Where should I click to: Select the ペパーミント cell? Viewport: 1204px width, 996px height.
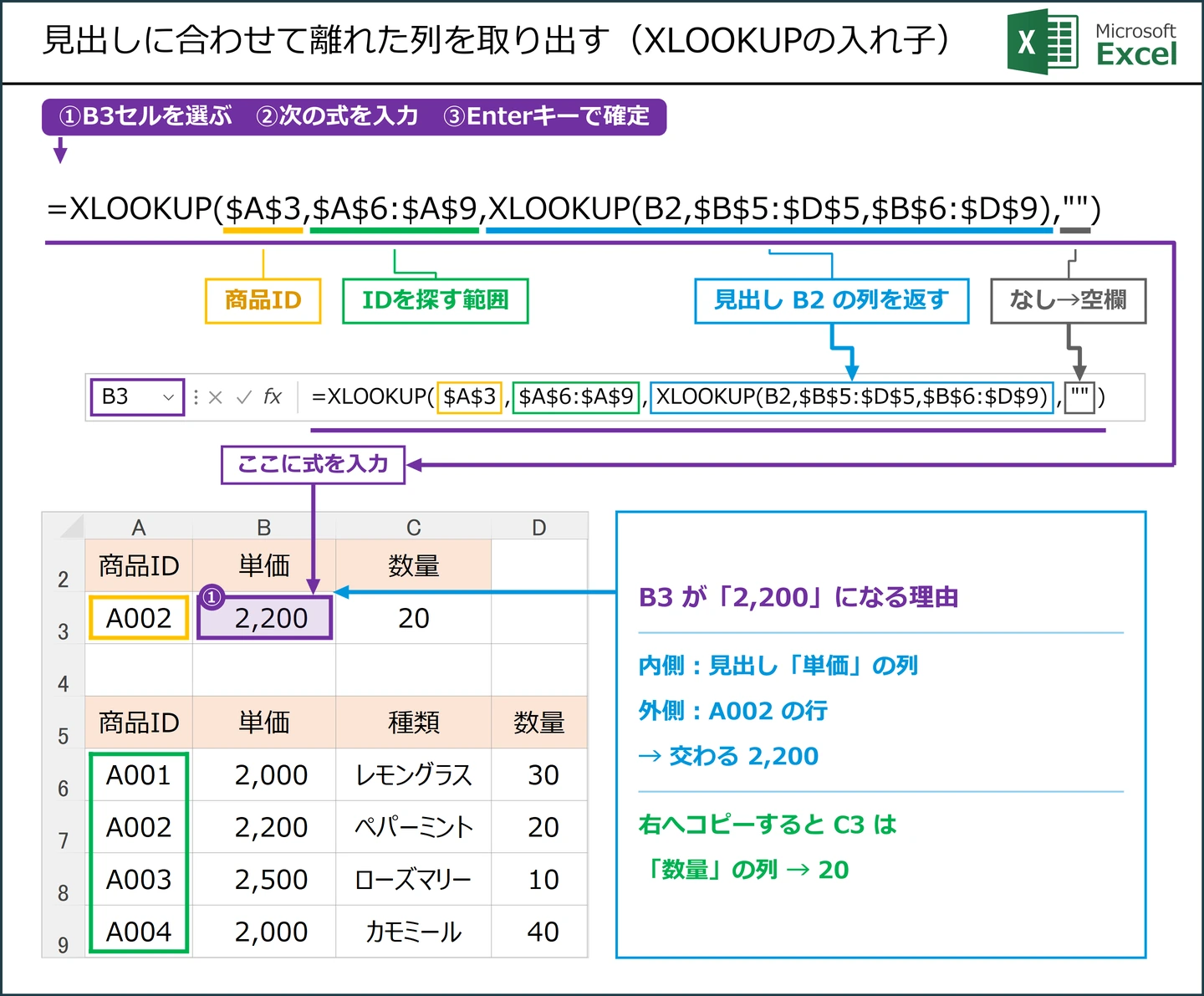(413, 827)
